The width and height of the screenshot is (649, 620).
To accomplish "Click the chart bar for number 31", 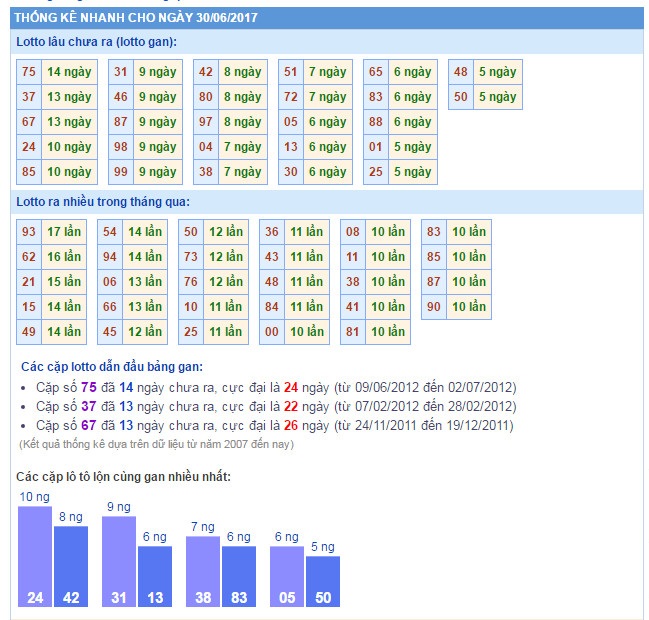I will click(119, 562).
